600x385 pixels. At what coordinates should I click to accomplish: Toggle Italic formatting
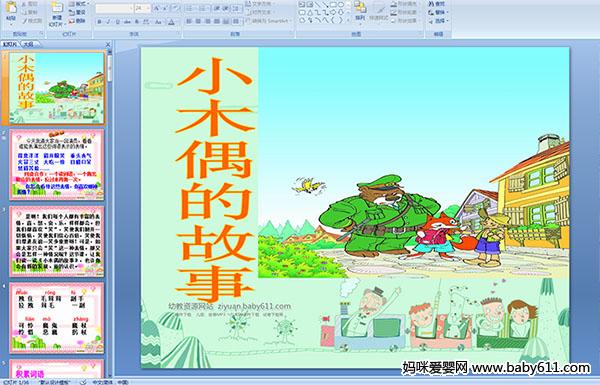point(108,22)
